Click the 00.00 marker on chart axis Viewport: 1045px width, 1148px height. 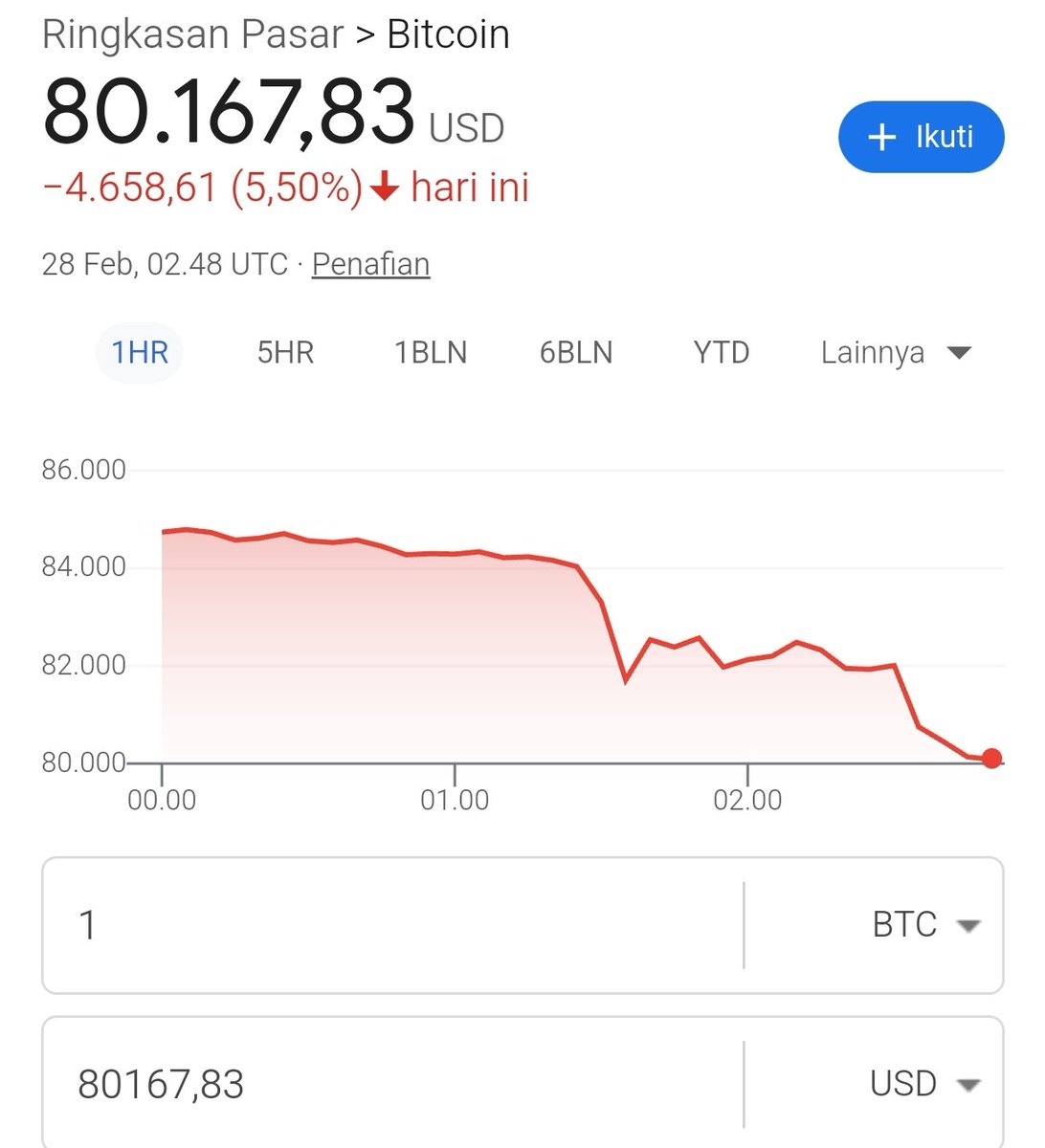pos(162,800)
